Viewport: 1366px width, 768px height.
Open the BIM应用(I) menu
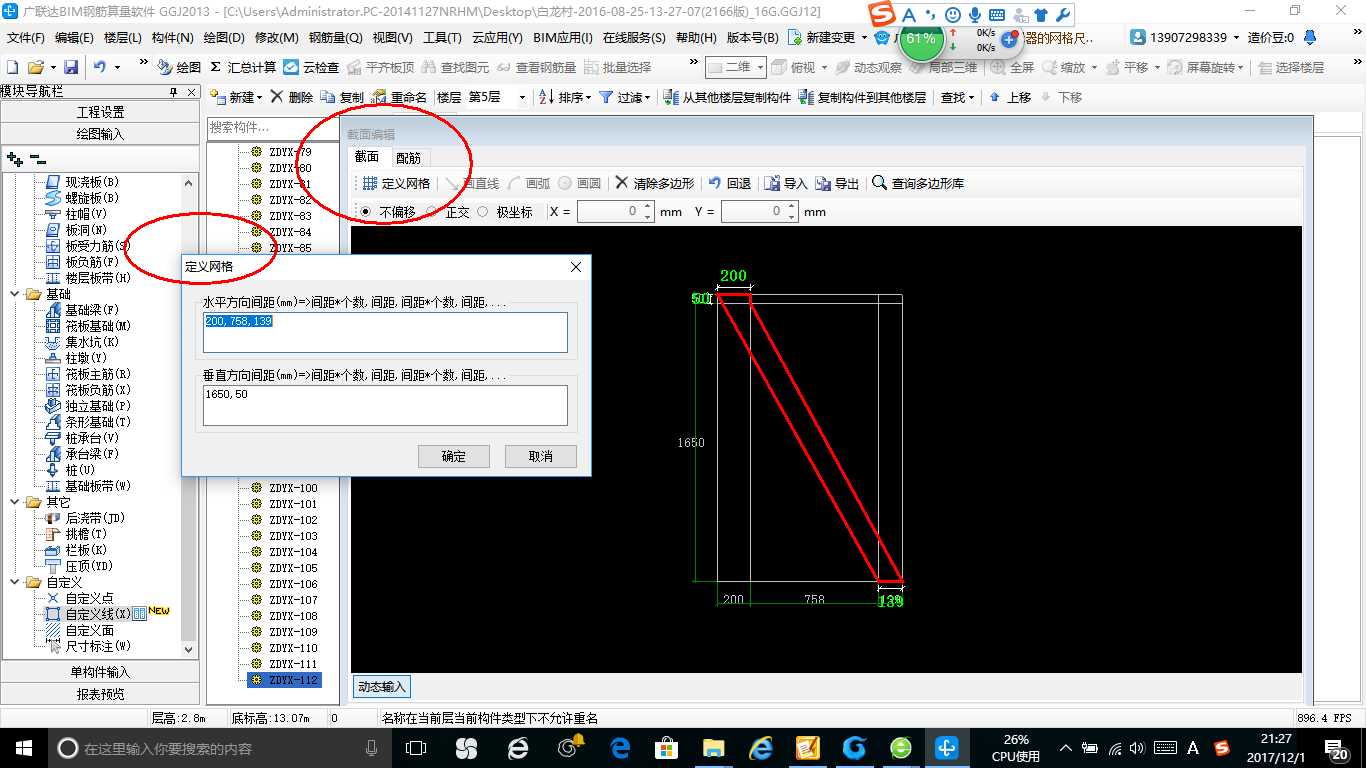click(x=562, y=38)
